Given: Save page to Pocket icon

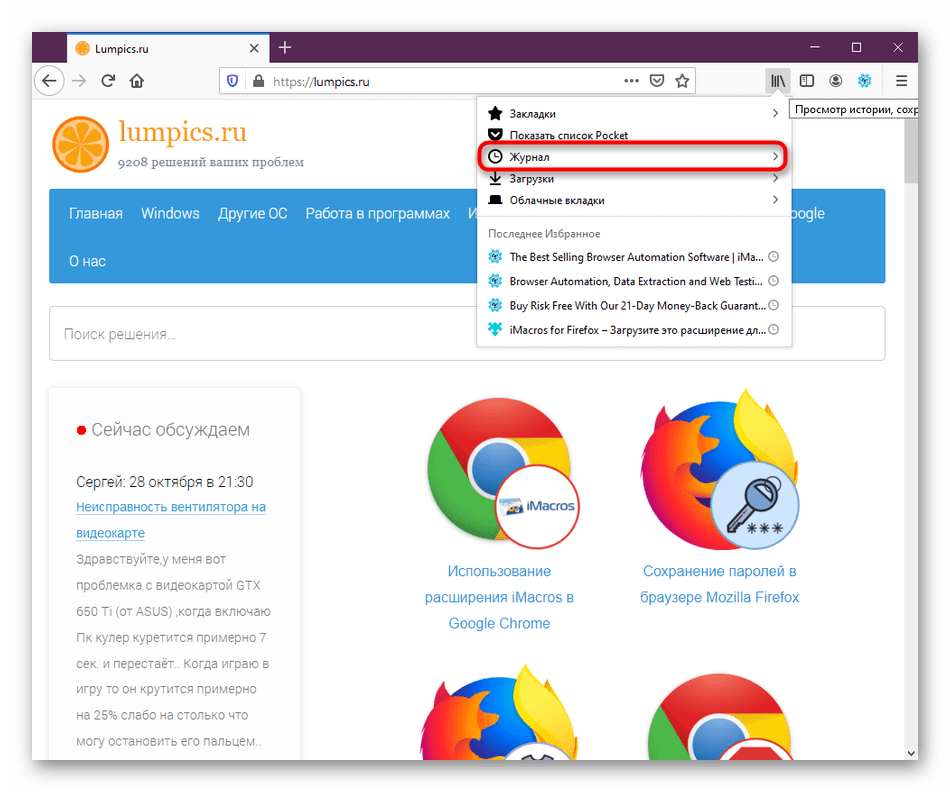Looking at the screenshot, I should pyautogui.click(x=657, y=81).
